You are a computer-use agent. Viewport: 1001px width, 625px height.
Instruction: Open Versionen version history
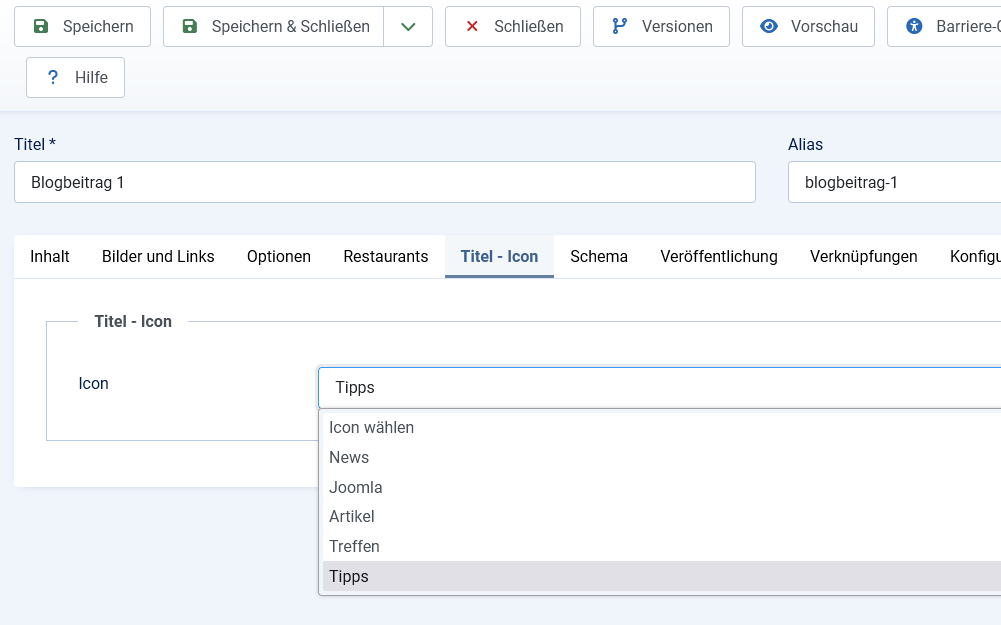pyautogui.click(x=661, y=26)
